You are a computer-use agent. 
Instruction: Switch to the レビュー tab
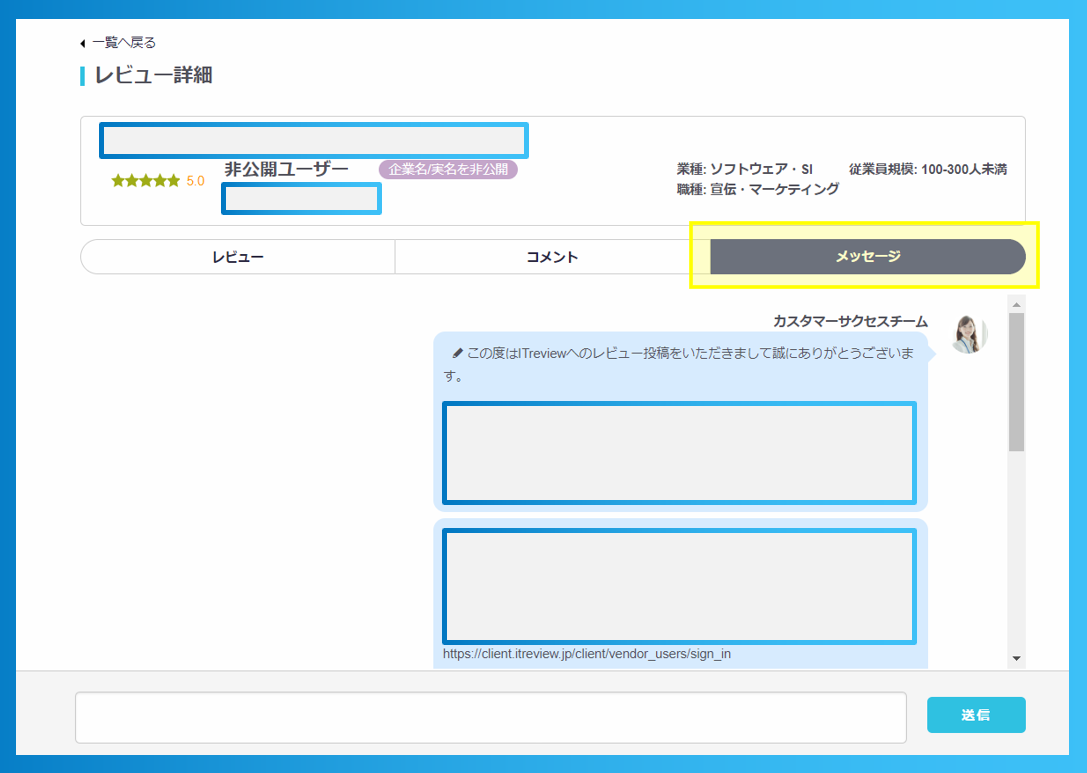point(237,256)
